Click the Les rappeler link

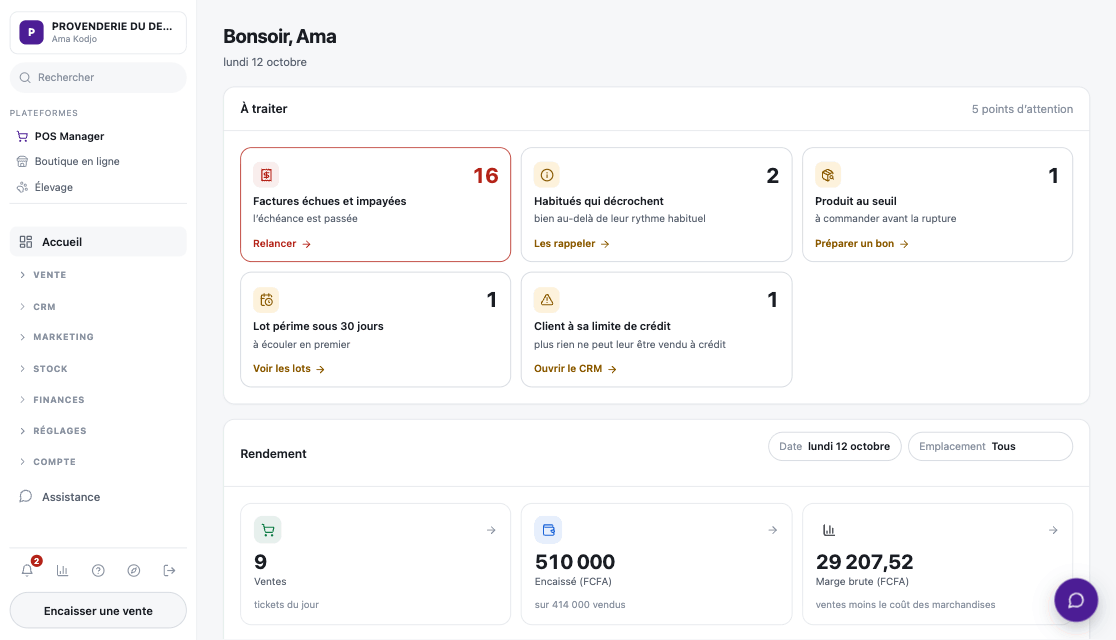point(572,243)
